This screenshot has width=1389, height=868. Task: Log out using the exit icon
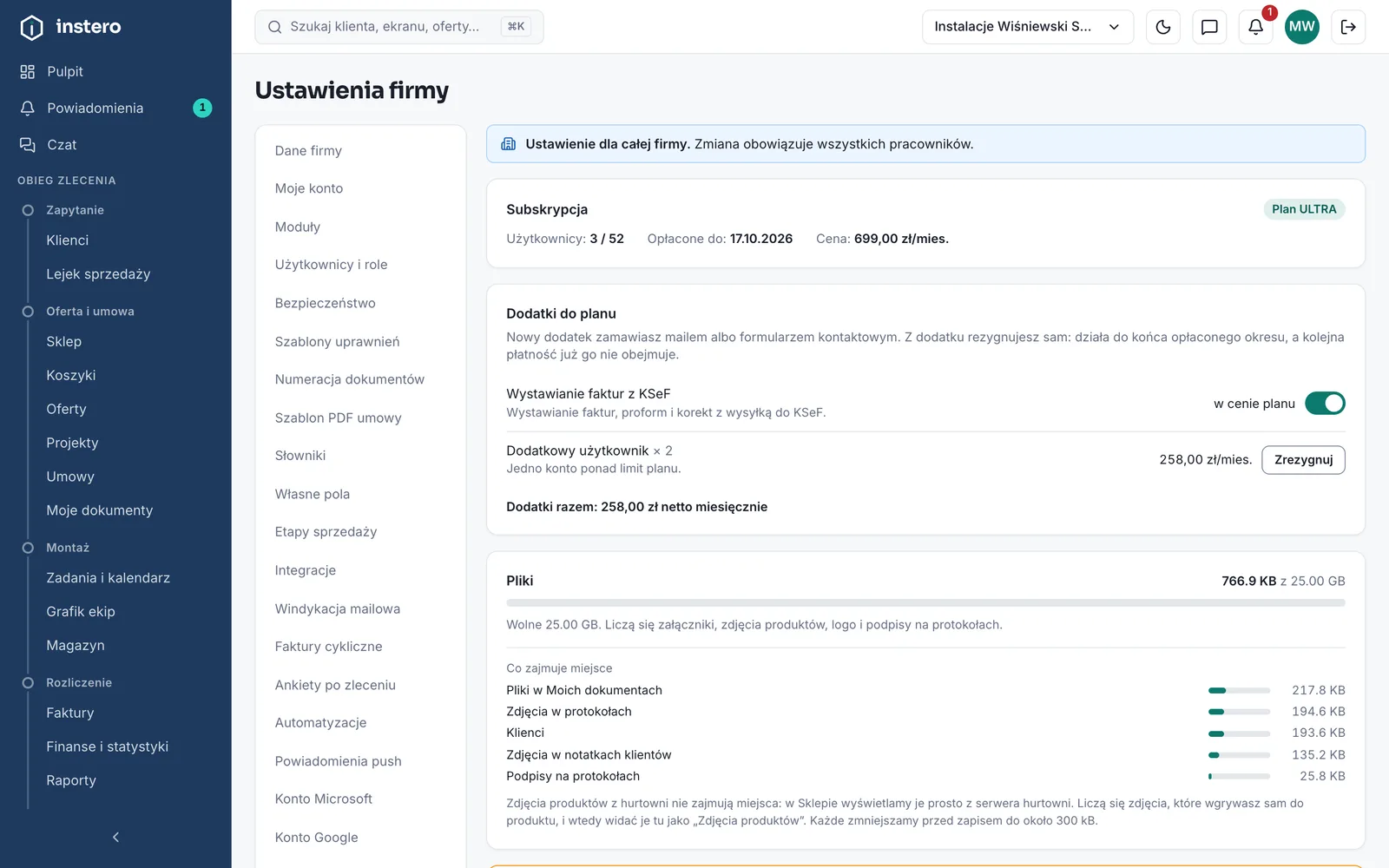click(x=1348, y=27)
